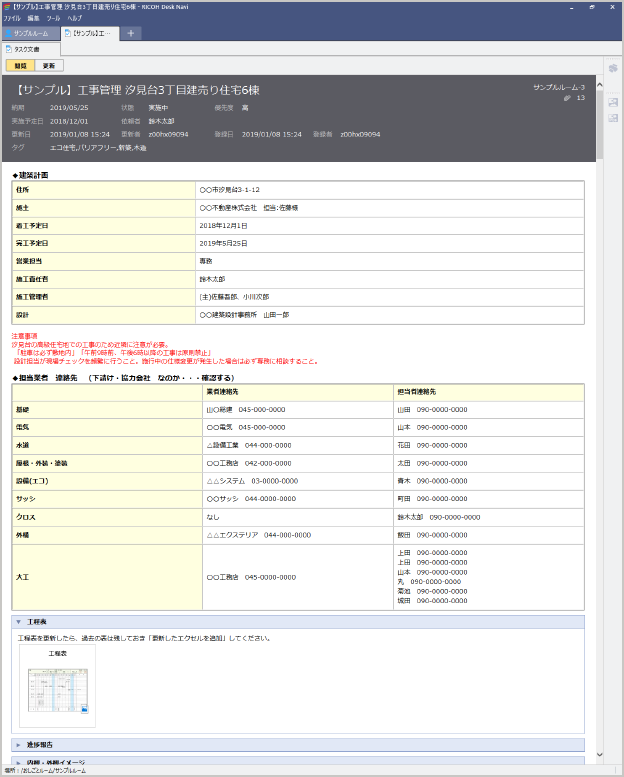Collapse the 工程表 section

[18, 622]
